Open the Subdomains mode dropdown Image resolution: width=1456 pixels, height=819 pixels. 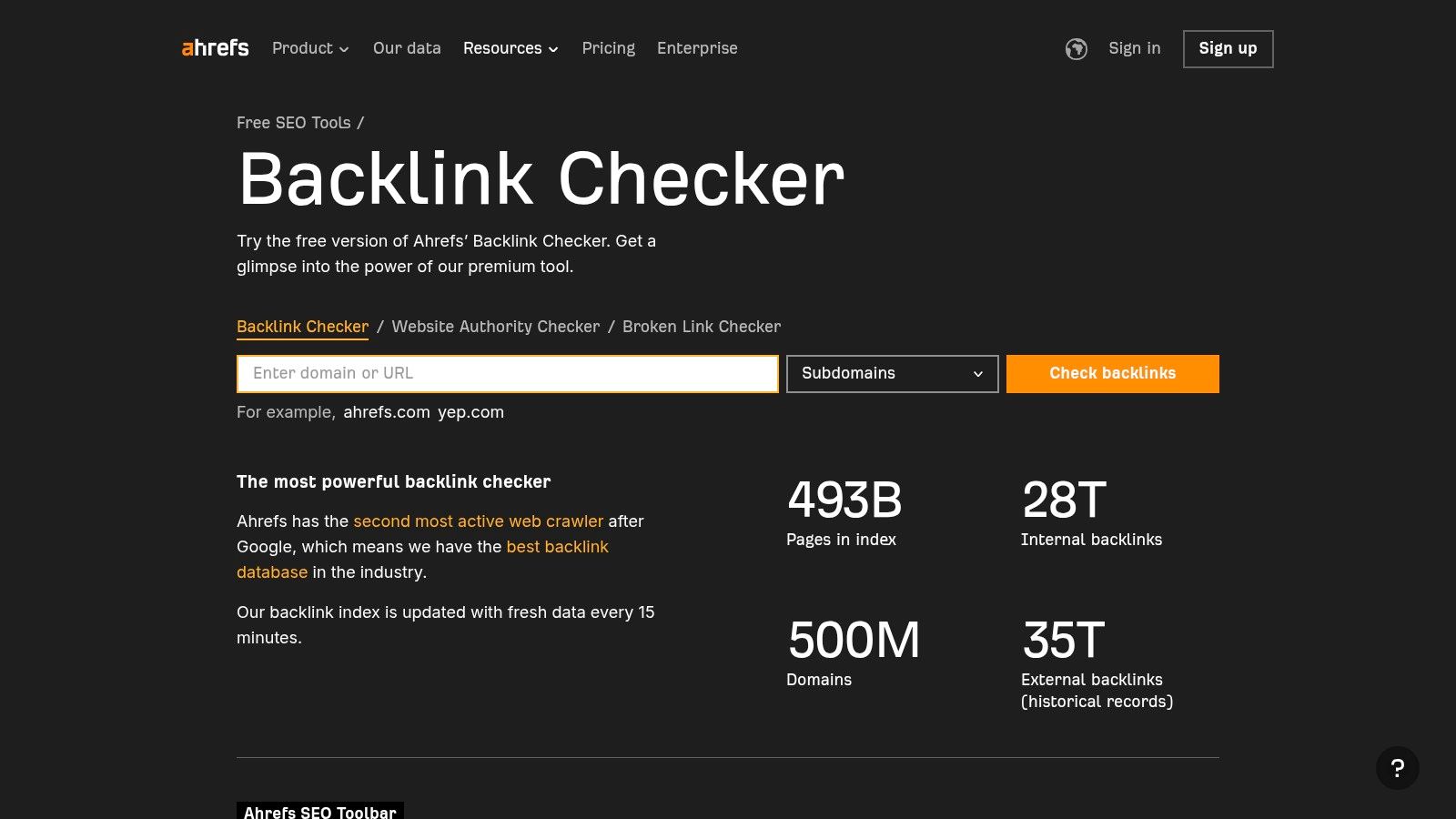pos(892,374)
